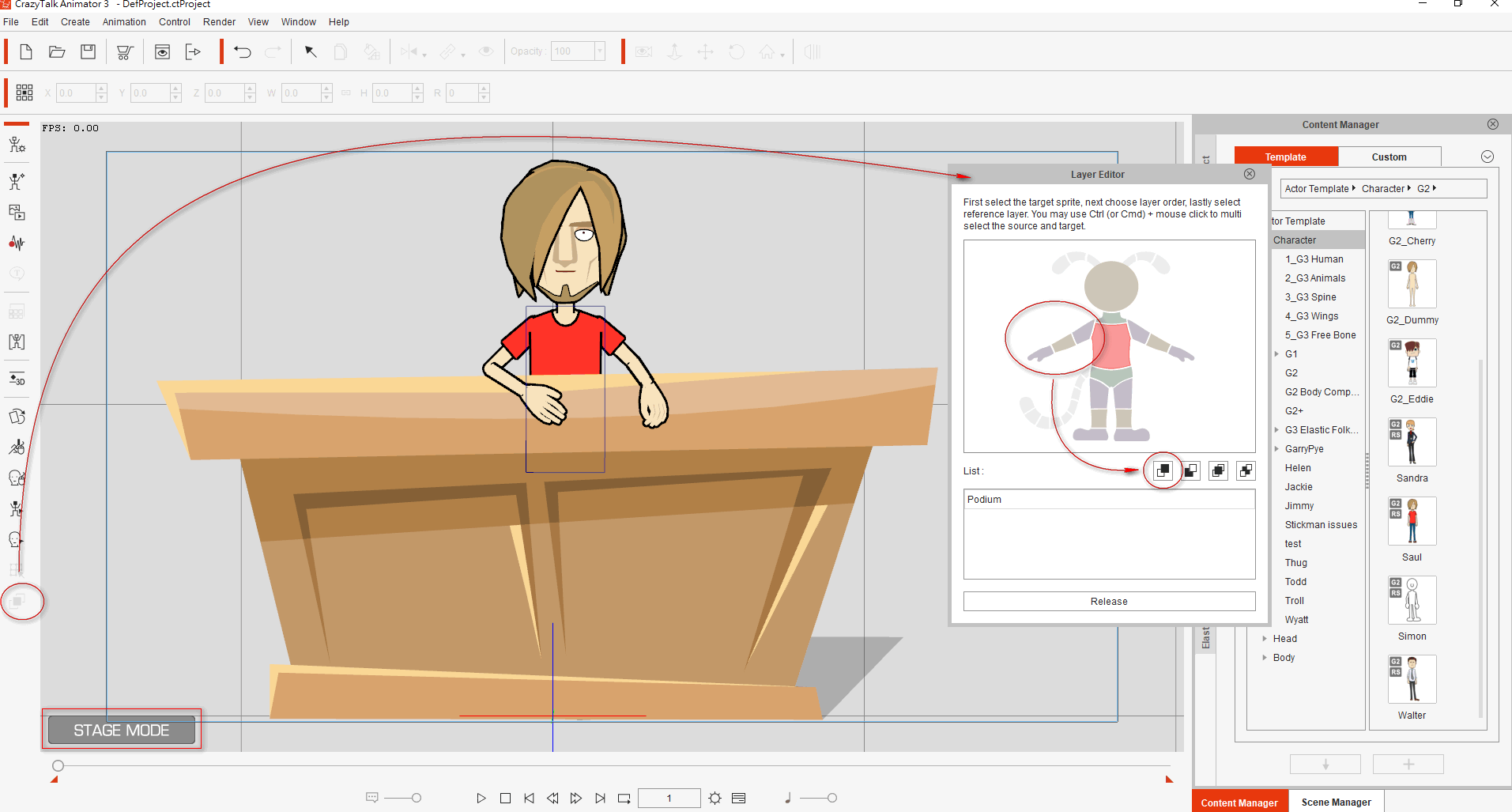Click the face key editor head icon

point(17,539)
